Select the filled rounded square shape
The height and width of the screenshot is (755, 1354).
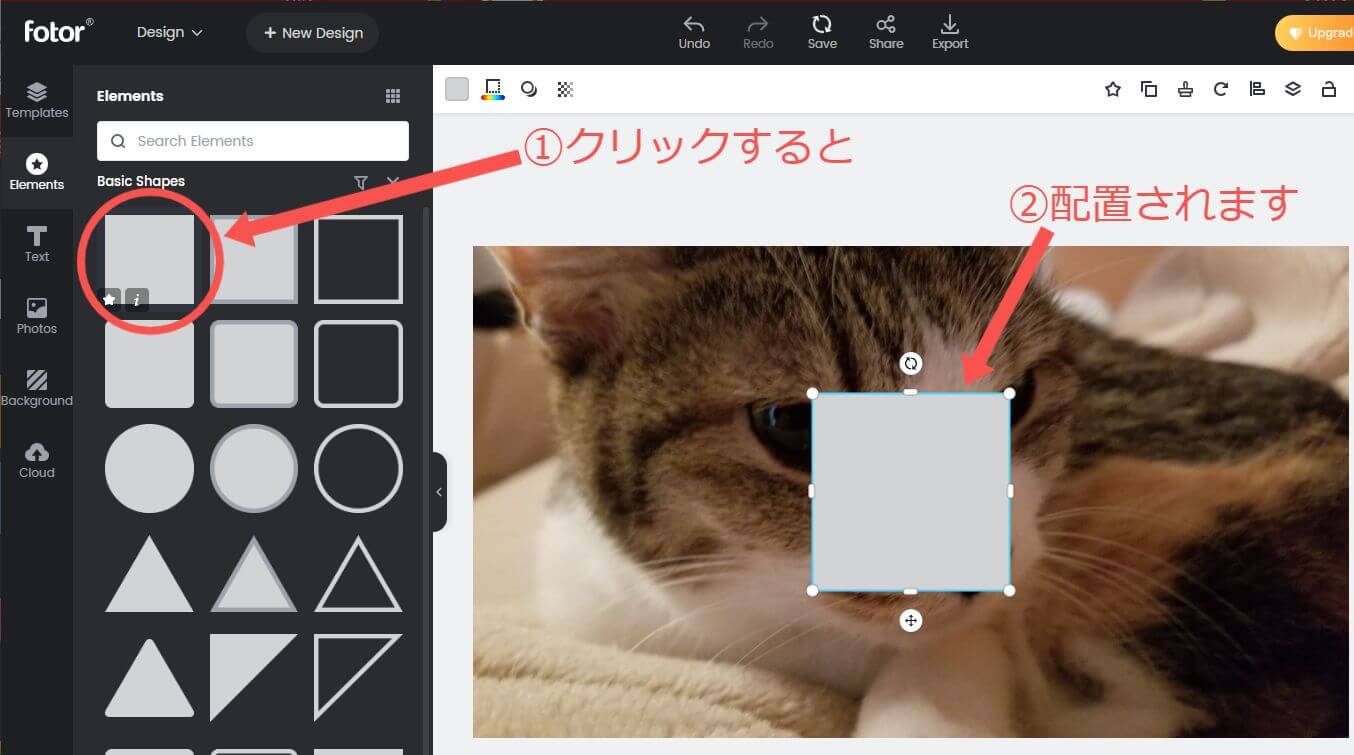149,364
